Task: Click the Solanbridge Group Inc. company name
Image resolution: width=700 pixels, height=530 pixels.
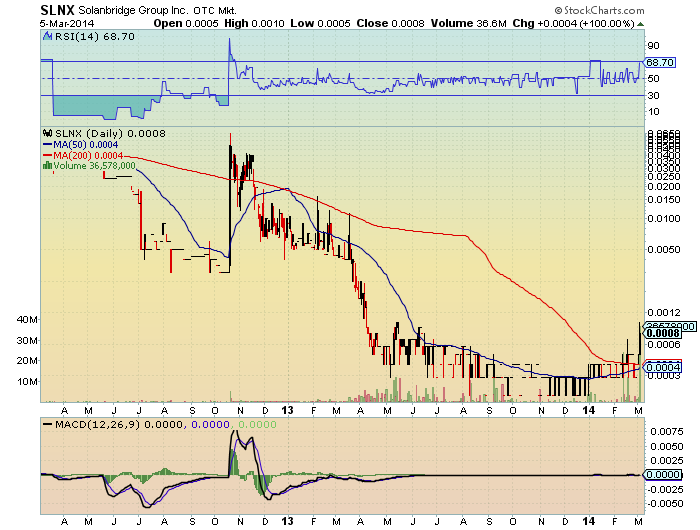Action: (x=133, y=10)
